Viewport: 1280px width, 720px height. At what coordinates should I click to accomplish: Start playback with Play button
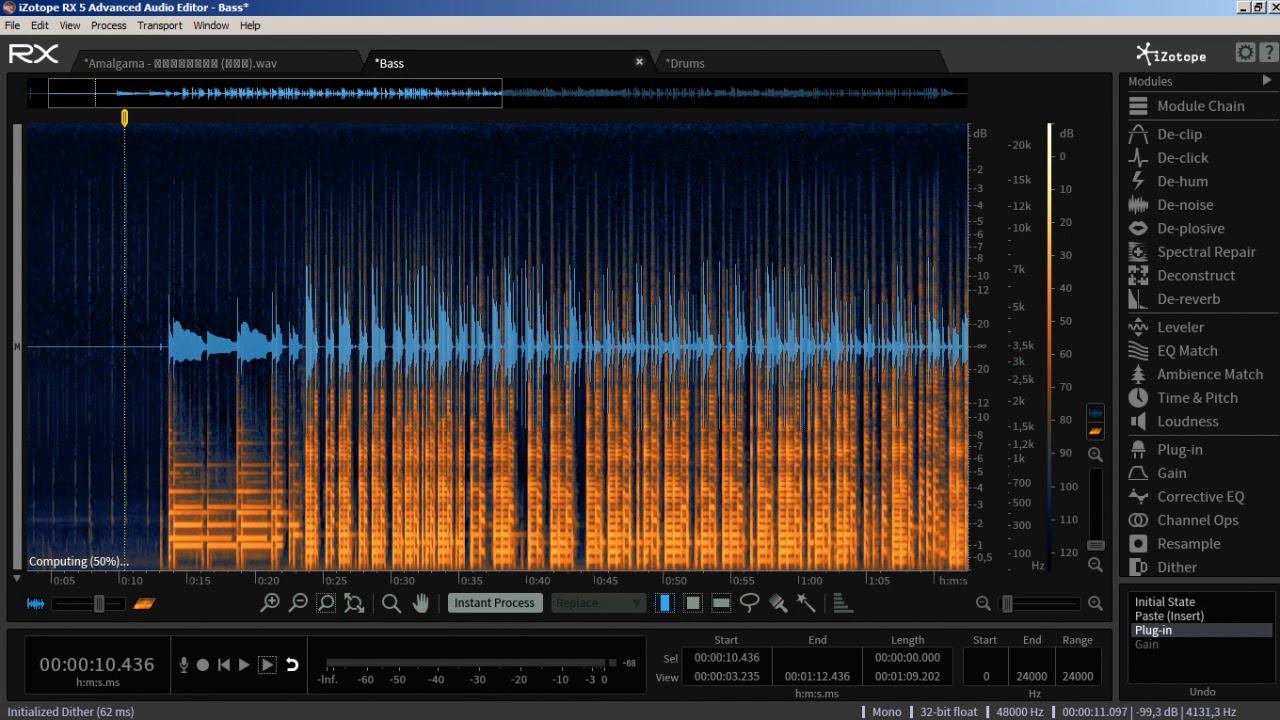pos(244,664)
